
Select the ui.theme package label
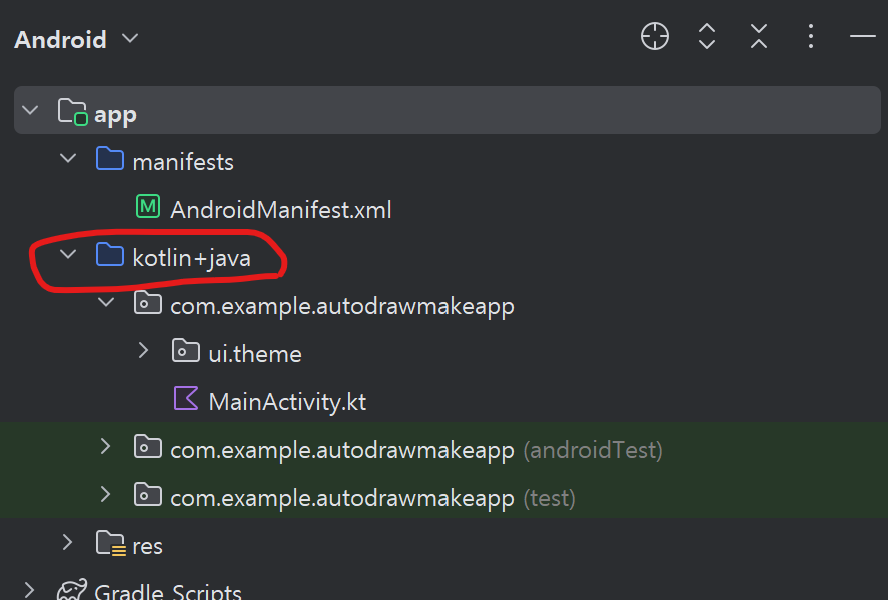point(255,354)
